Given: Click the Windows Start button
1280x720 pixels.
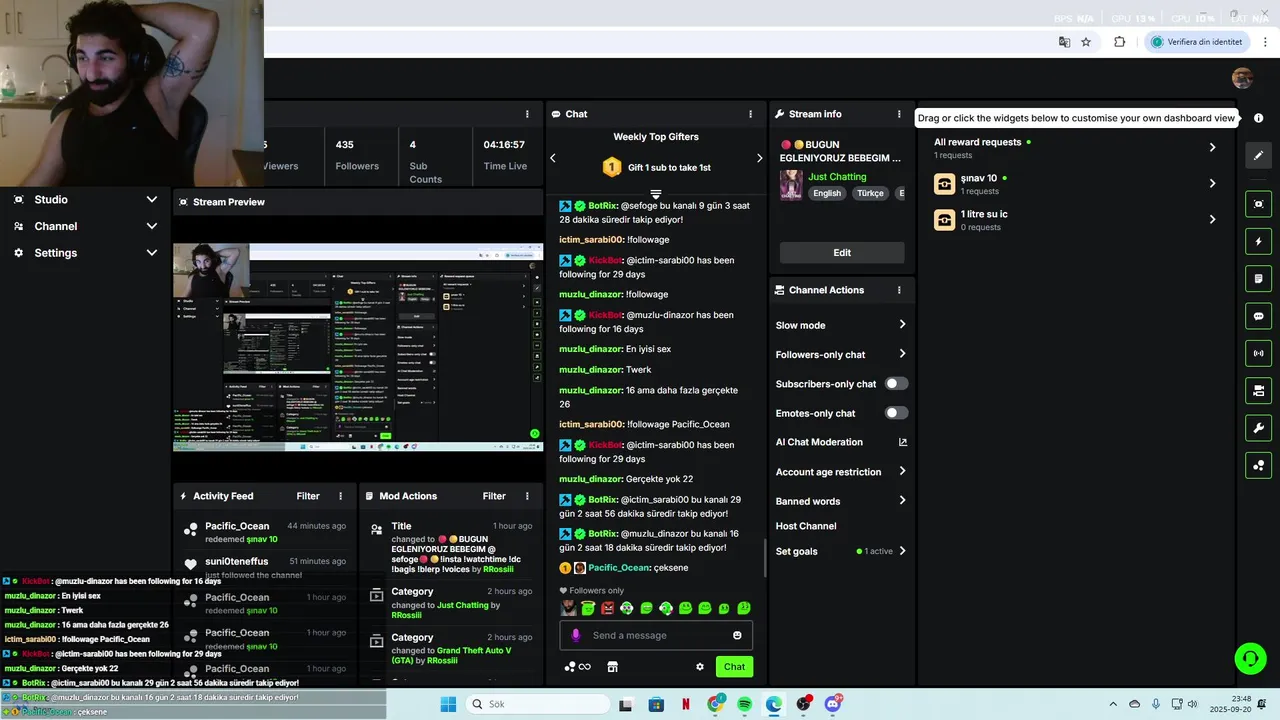Looking at the screenshot, I should click(x=448, y=704).
